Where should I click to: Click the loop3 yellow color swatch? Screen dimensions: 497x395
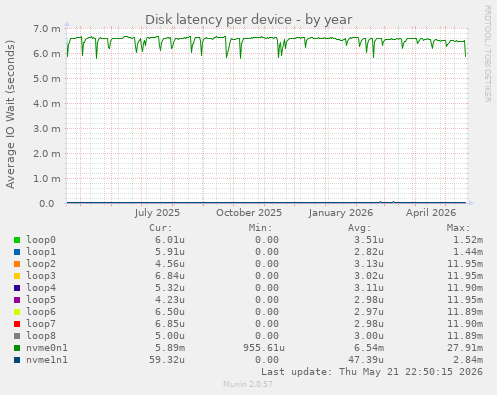point(17,276)
